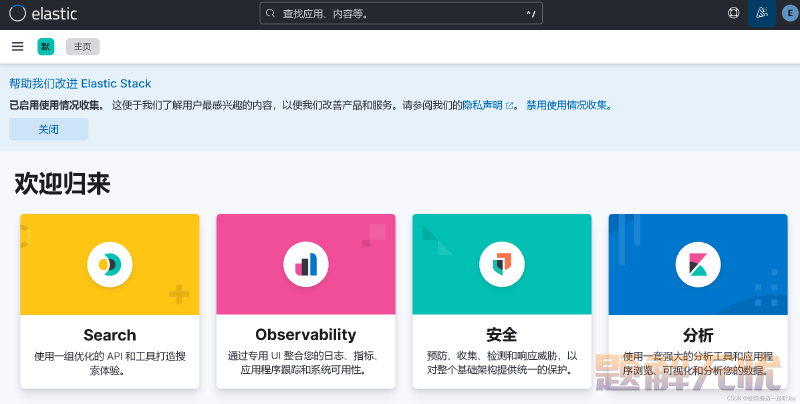Open the help lifebuoy menu icon
The width and height of the screenshot is (800, 404).
734,13
